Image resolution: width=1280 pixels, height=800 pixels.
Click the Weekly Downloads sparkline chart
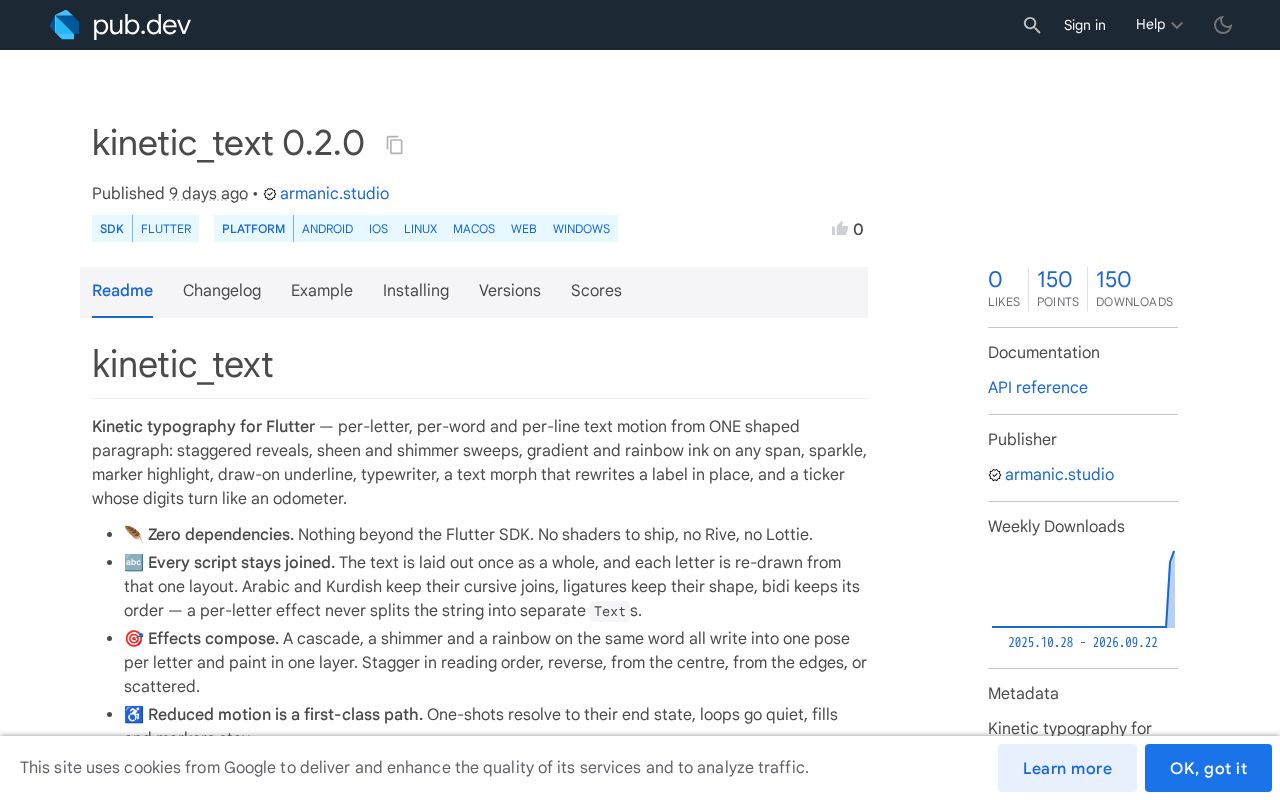pyautogui.click(x=1083, y=589)
